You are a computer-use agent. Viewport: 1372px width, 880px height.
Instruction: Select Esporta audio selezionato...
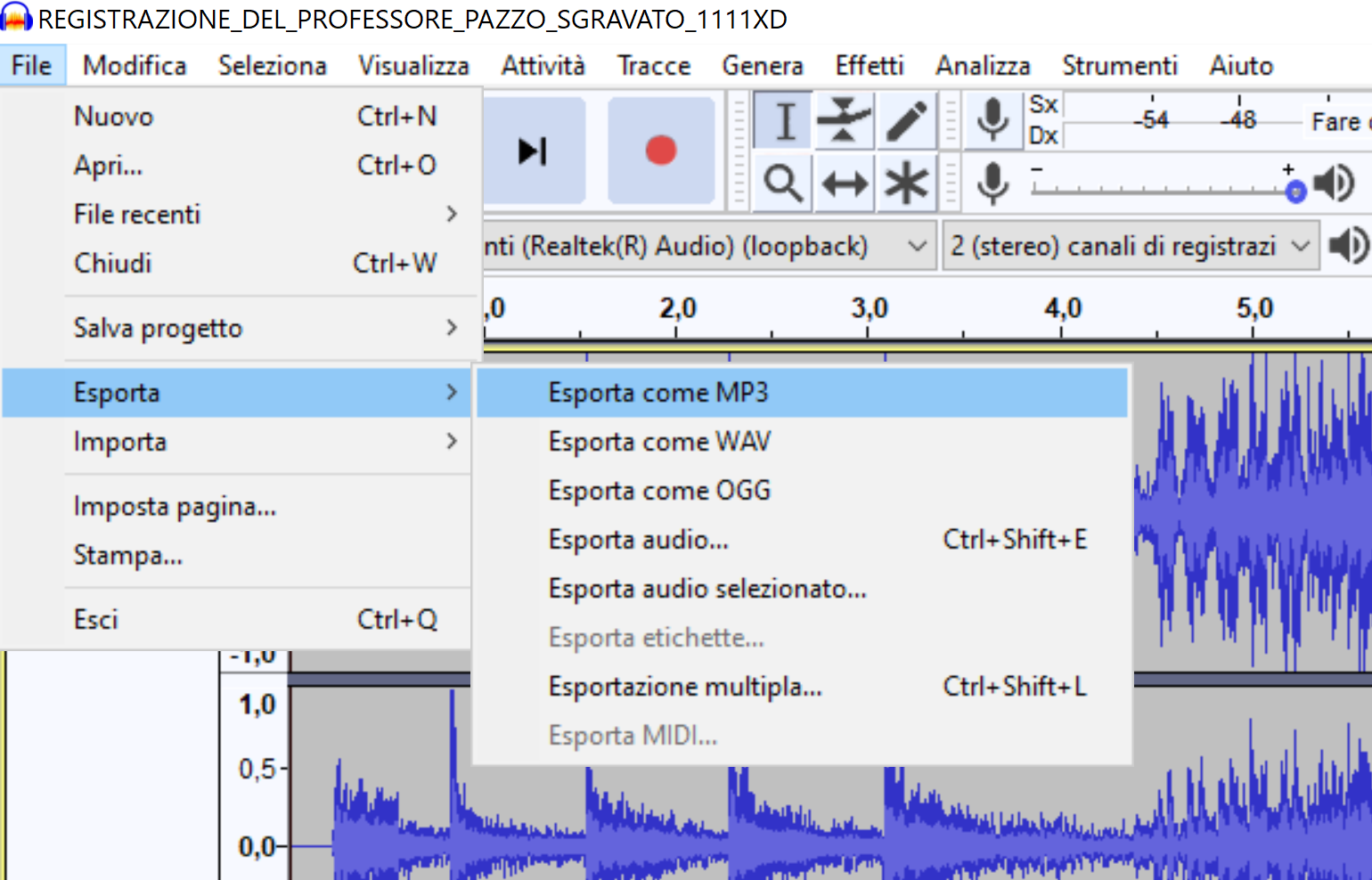[x=803, y=589]
